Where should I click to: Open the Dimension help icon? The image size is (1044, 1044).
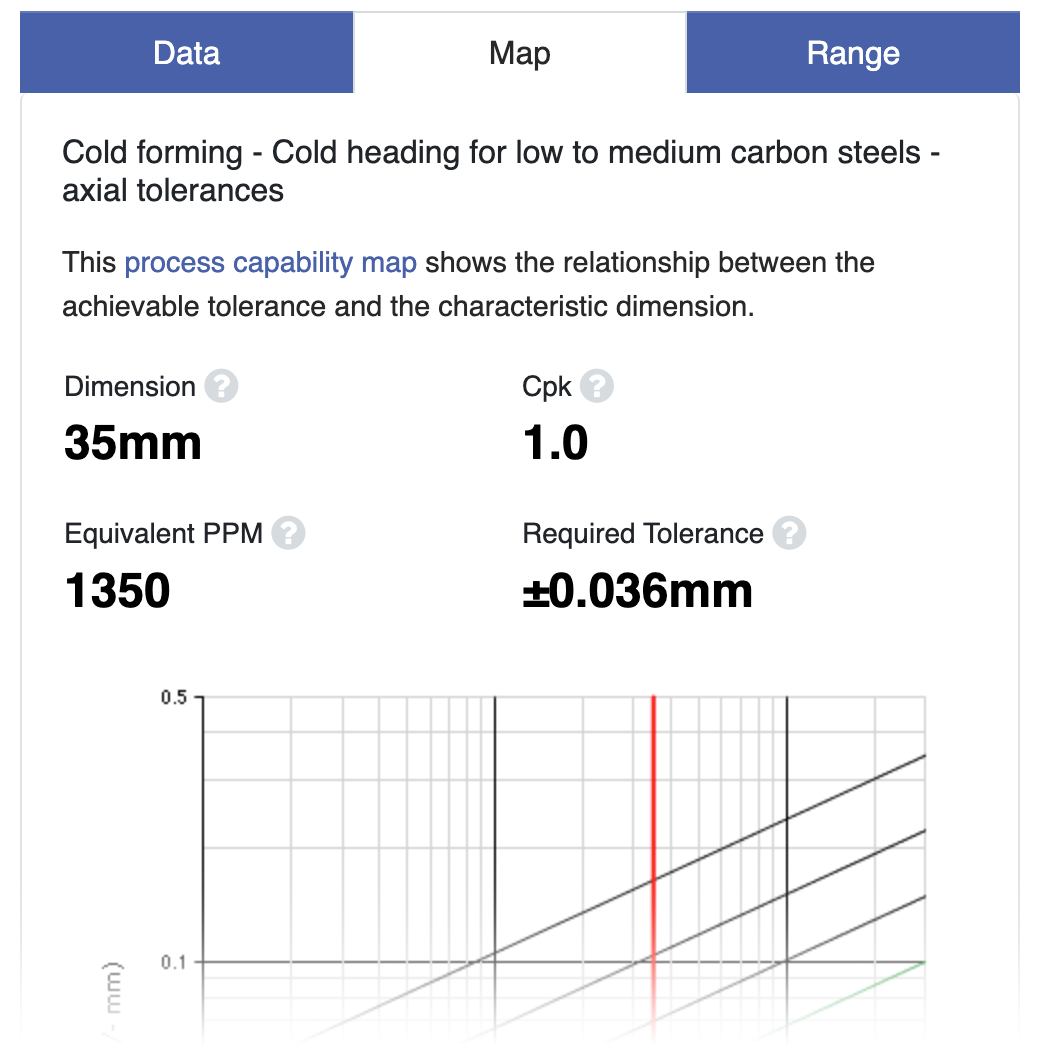click(221, 386)
